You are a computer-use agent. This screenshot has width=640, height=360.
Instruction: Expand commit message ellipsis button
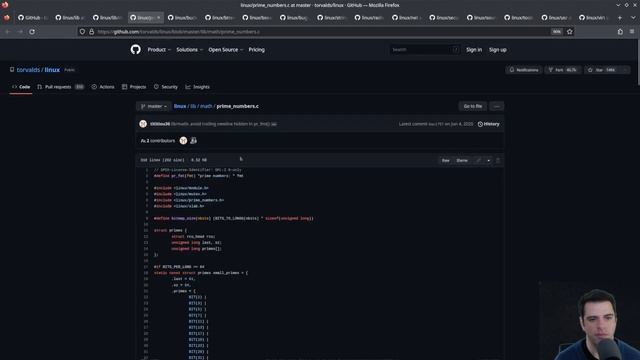pos(274,124)
